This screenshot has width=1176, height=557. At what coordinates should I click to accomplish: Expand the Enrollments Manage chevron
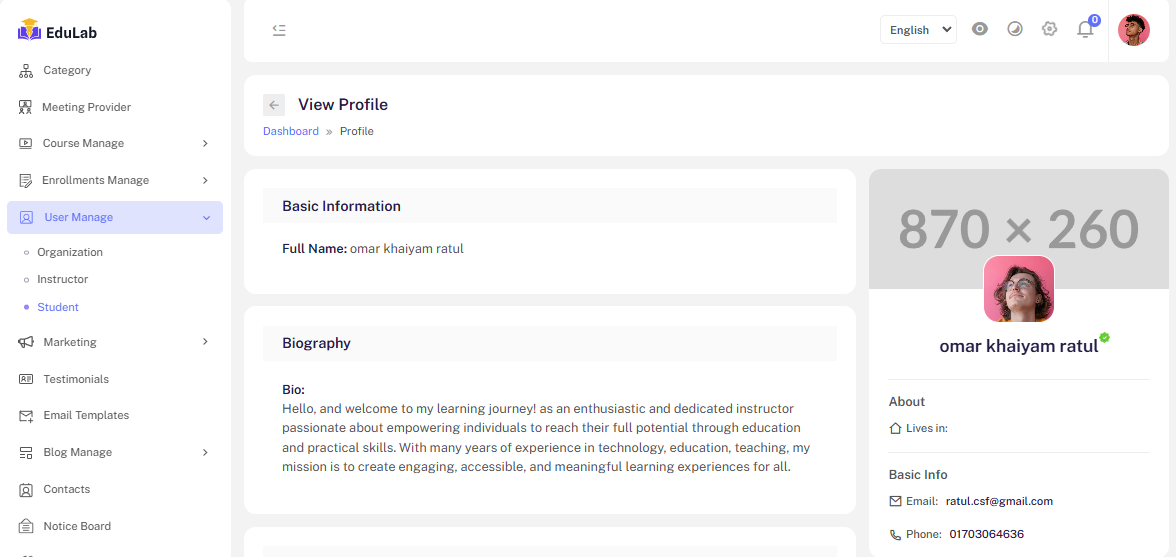point(205,180)
